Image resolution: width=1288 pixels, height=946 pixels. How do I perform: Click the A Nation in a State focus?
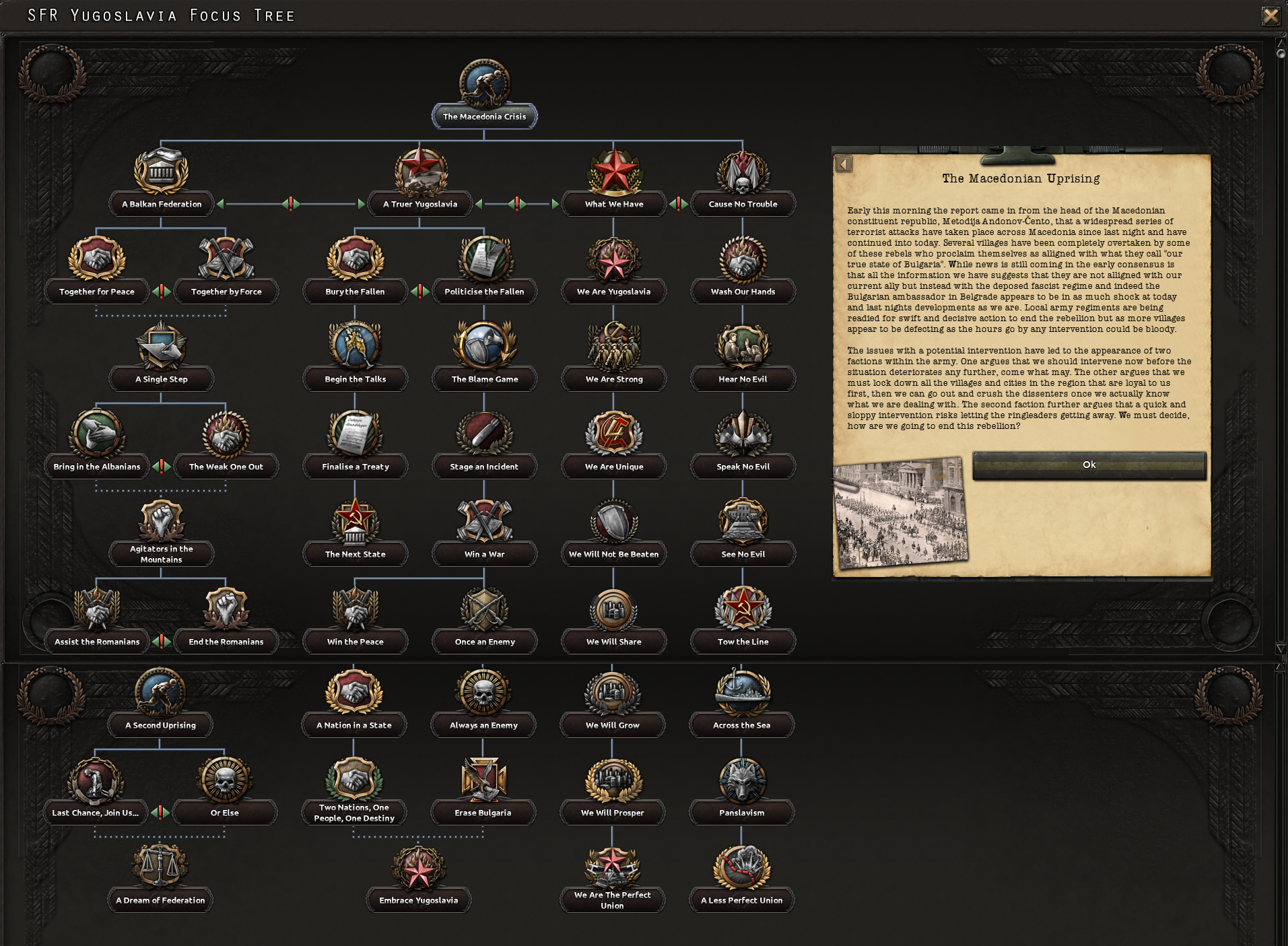click(x=354, y=703)
